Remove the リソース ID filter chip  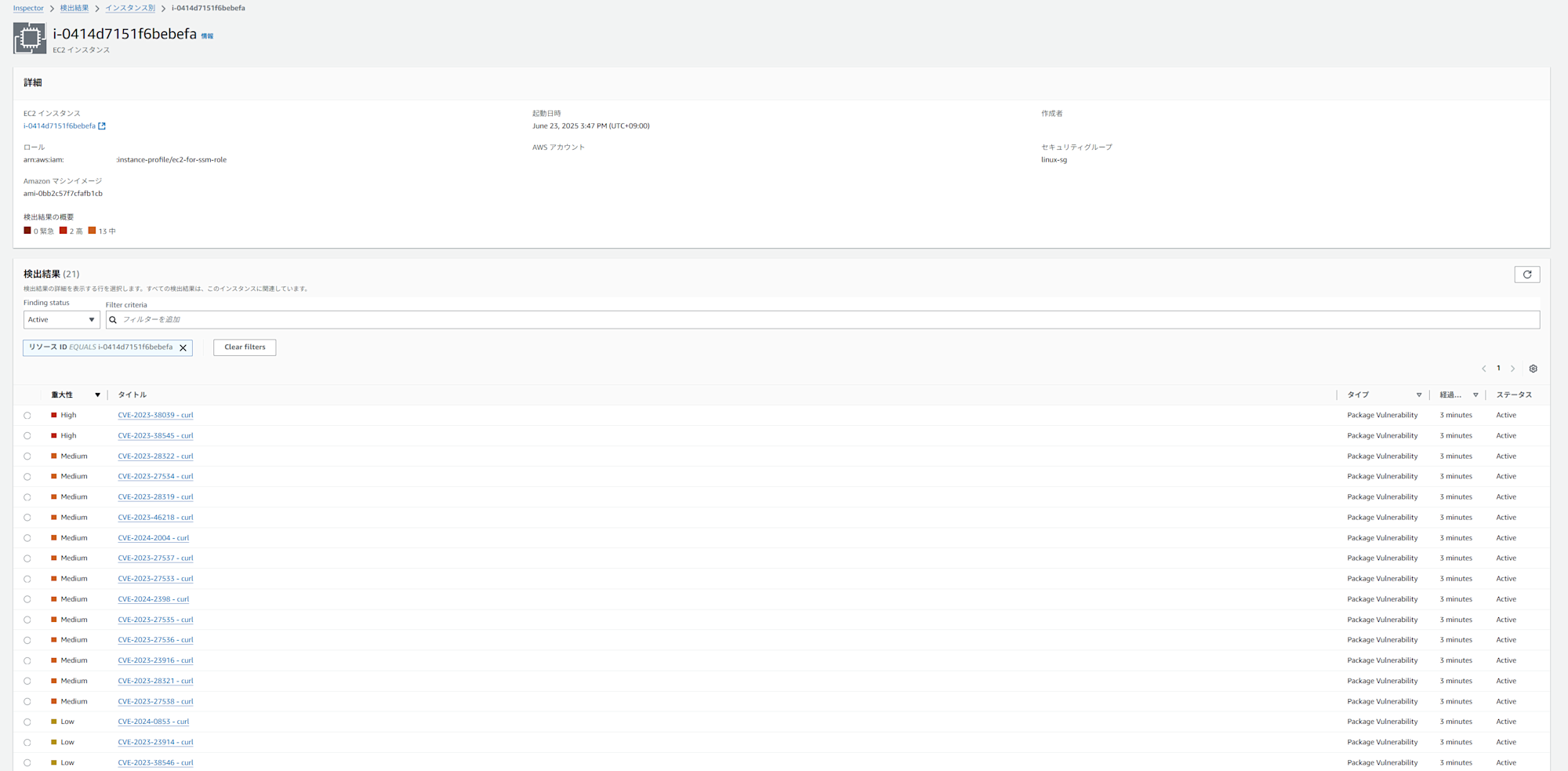tap(183, 347)
